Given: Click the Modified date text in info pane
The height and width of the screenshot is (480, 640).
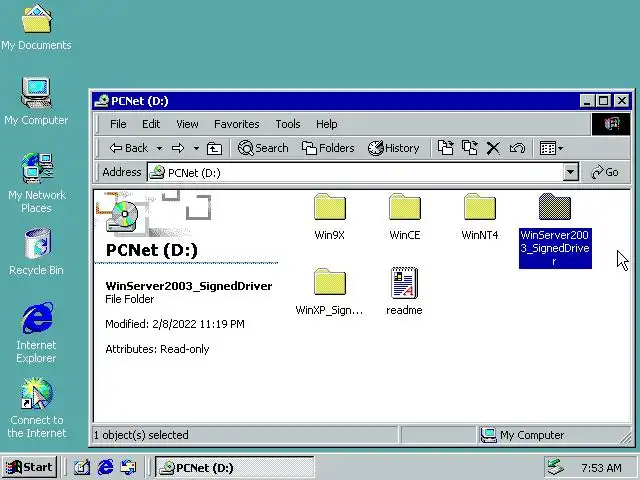Looking at the screenshot, I should (x=175, y=324).
